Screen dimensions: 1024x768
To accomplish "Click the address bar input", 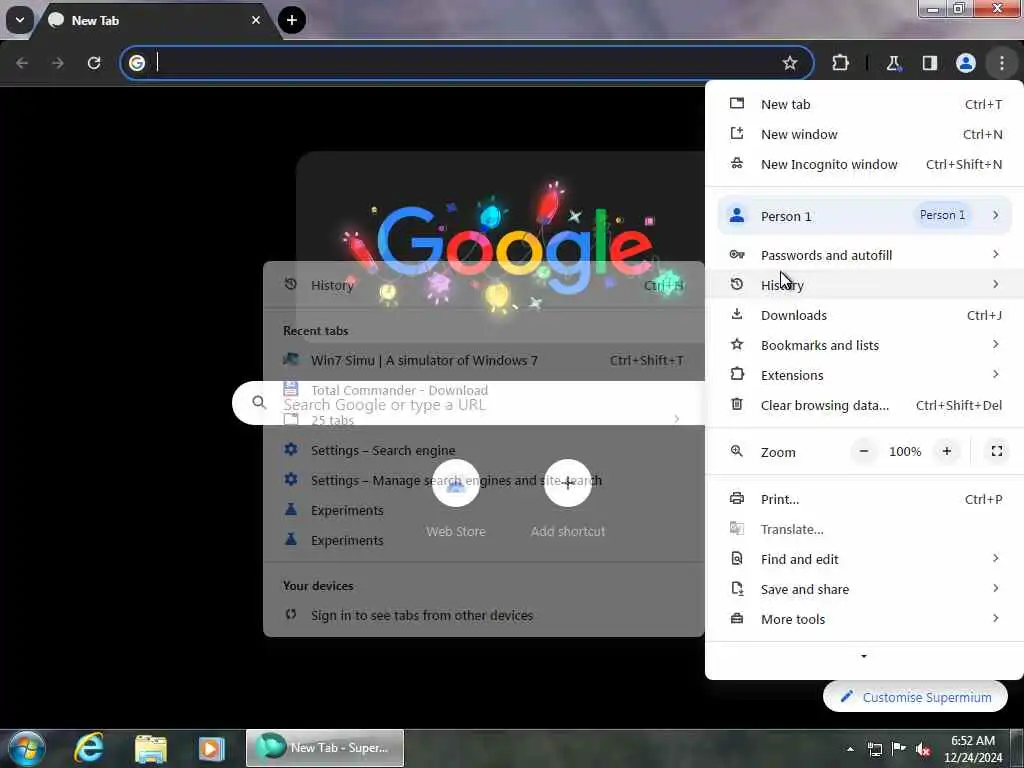I will coord(467,63).
